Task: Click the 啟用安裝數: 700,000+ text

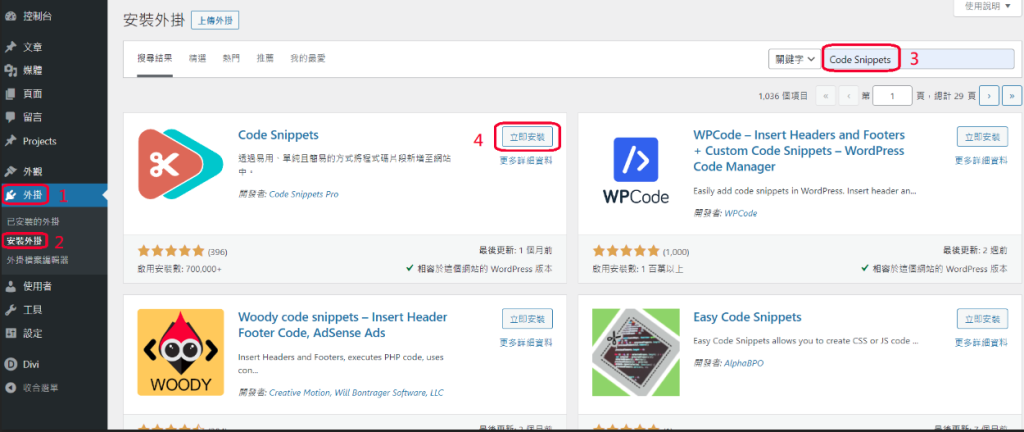Action: pyautogui.click(x=178, y=268)
